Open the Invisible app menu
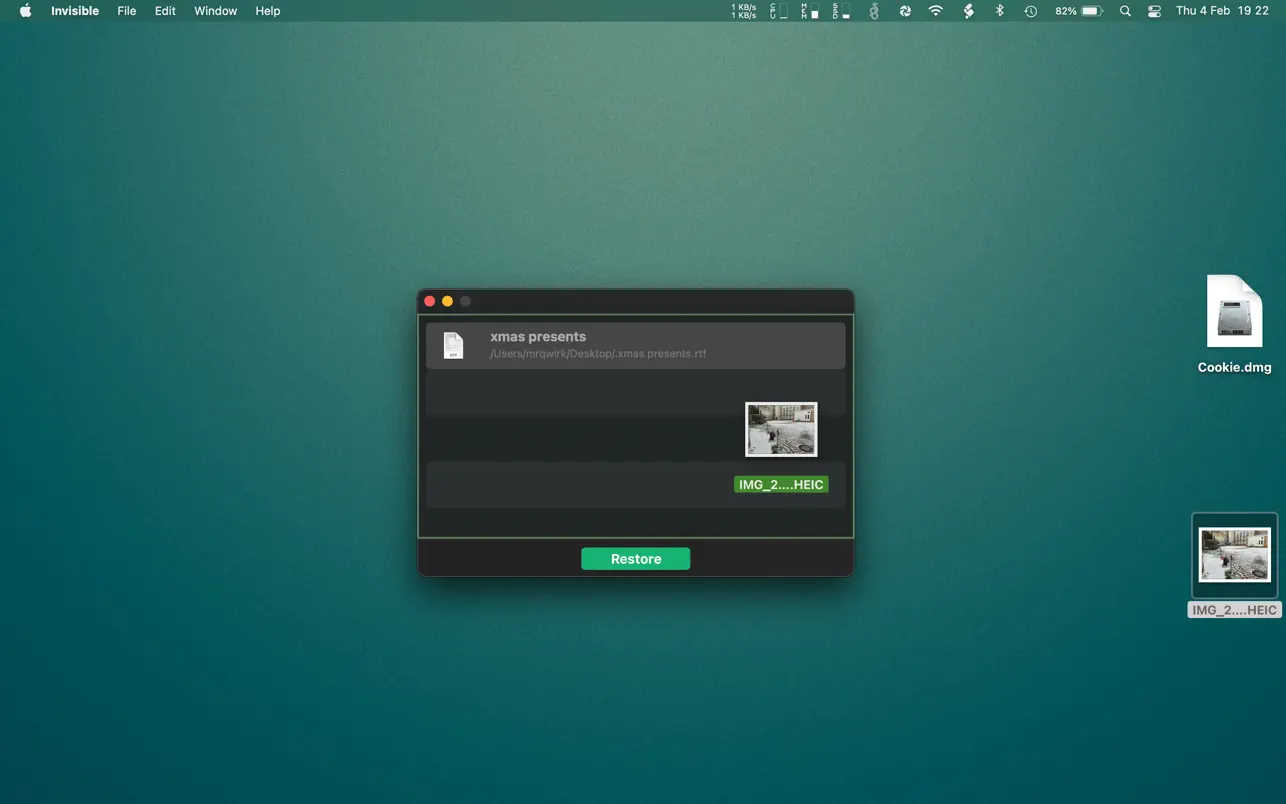This screenshot has width=1286, height=804. 75,11
